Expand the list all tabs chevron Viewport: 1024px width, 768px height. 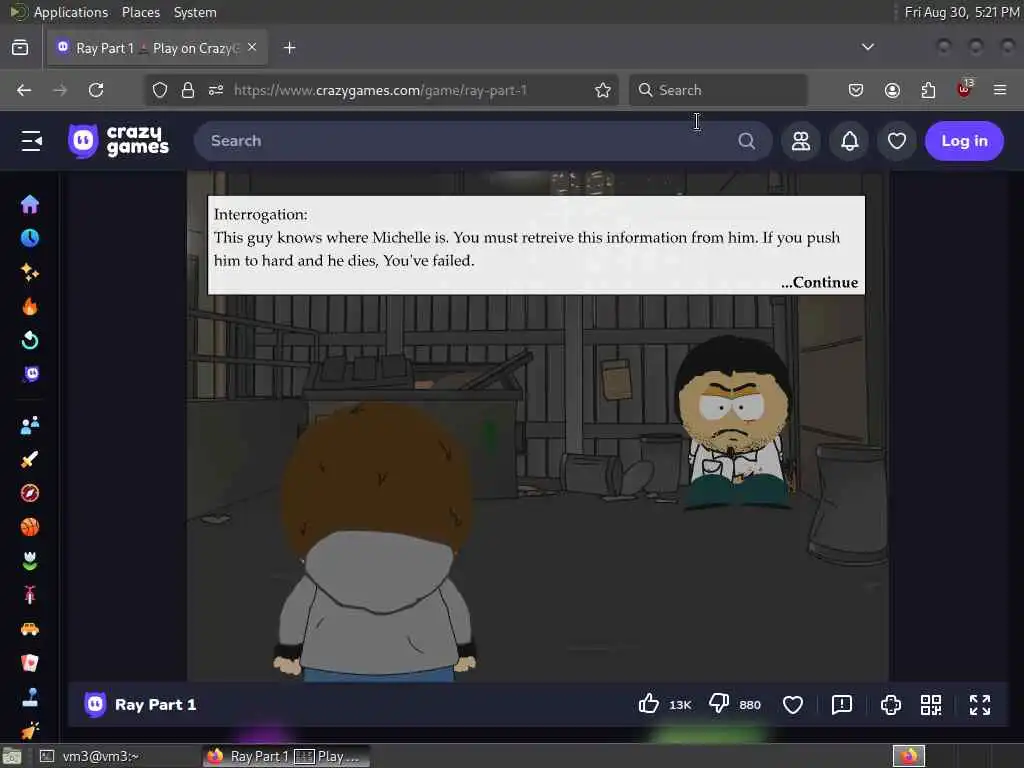click(867, 47)
